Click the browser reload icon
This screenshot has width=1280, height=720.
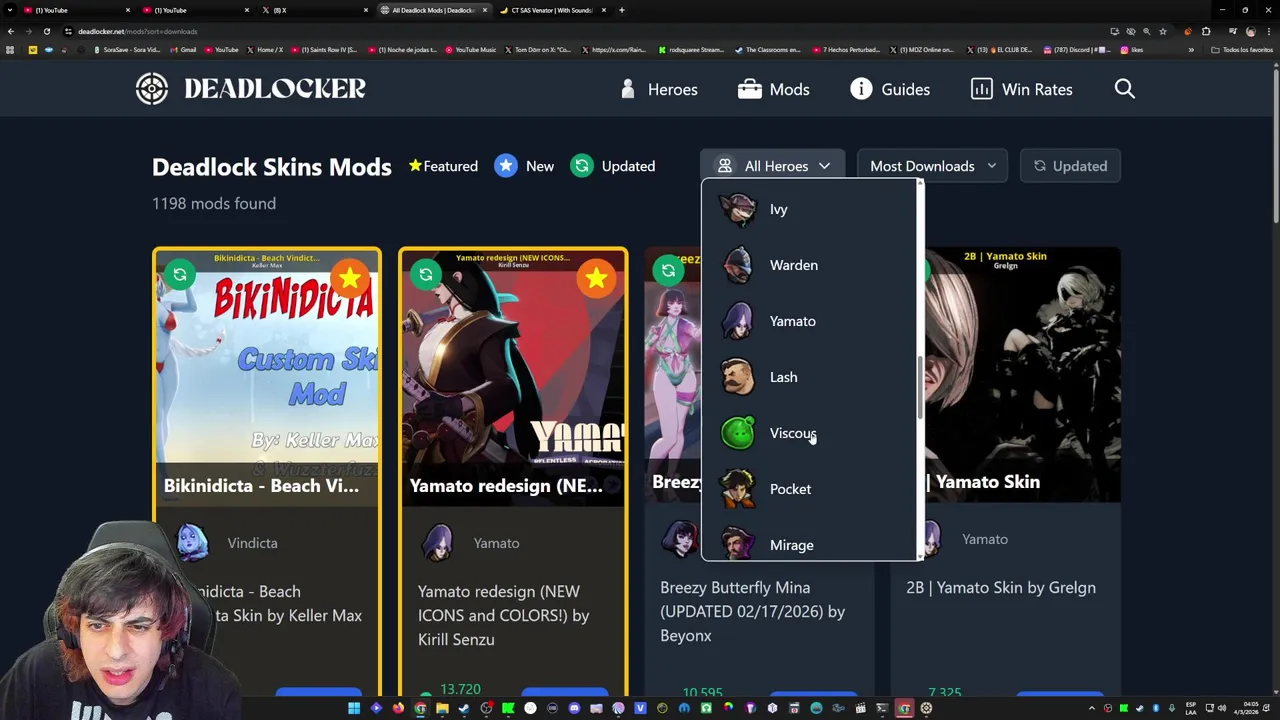point(46,31)
